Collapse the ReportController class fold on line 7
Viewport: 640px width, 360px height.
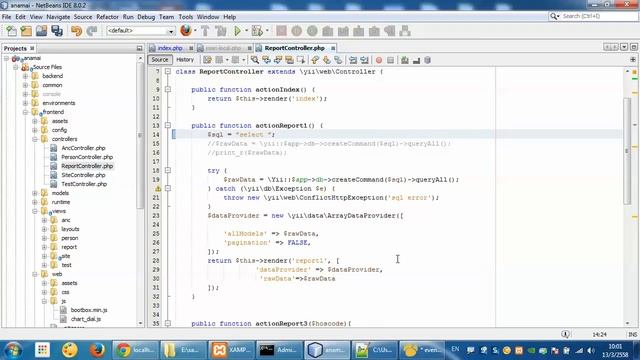click(168, 71)
